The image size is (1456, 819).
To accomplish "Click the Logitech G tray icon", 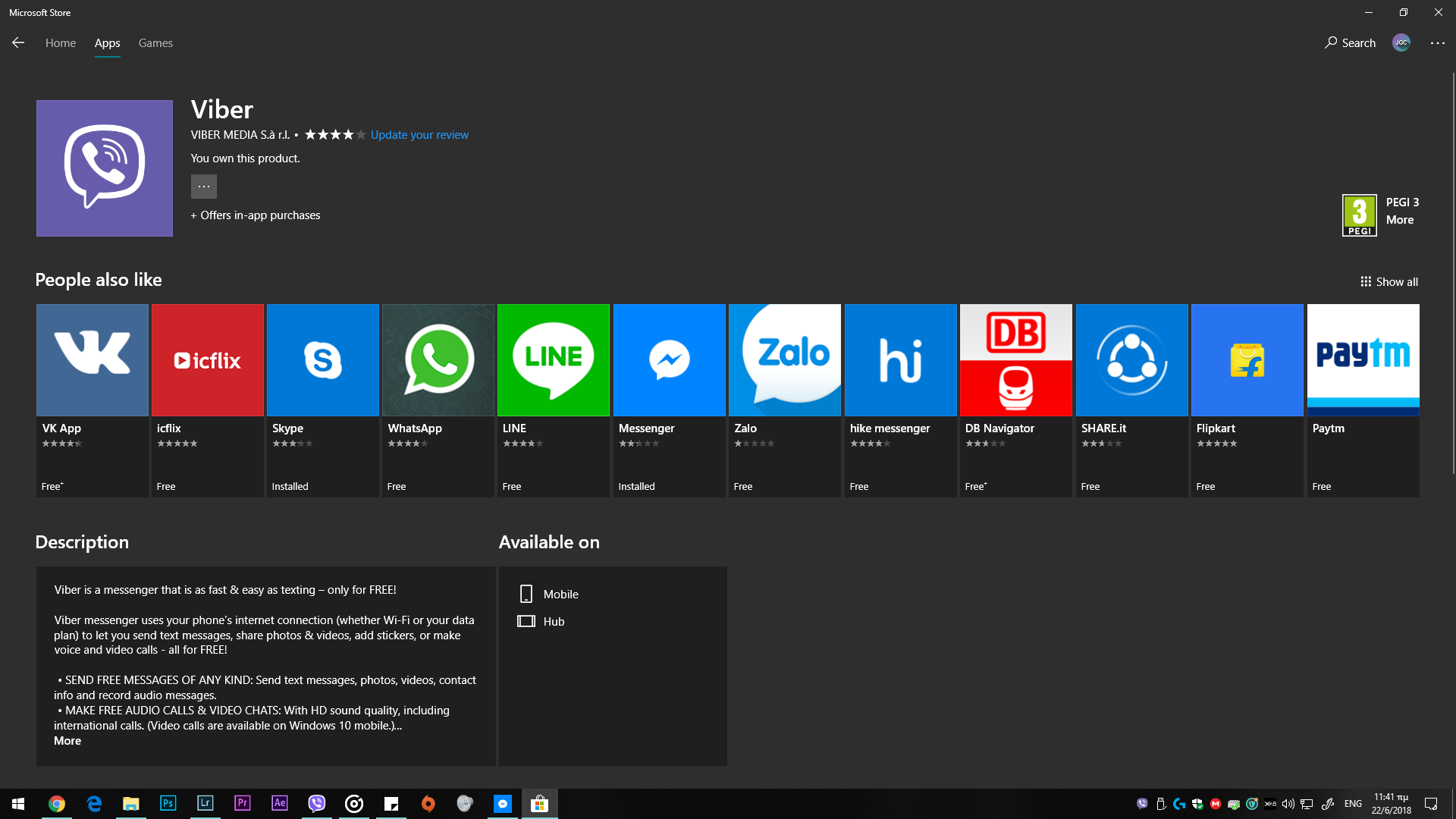I will pyautogui.click(x=1179, y=804).
